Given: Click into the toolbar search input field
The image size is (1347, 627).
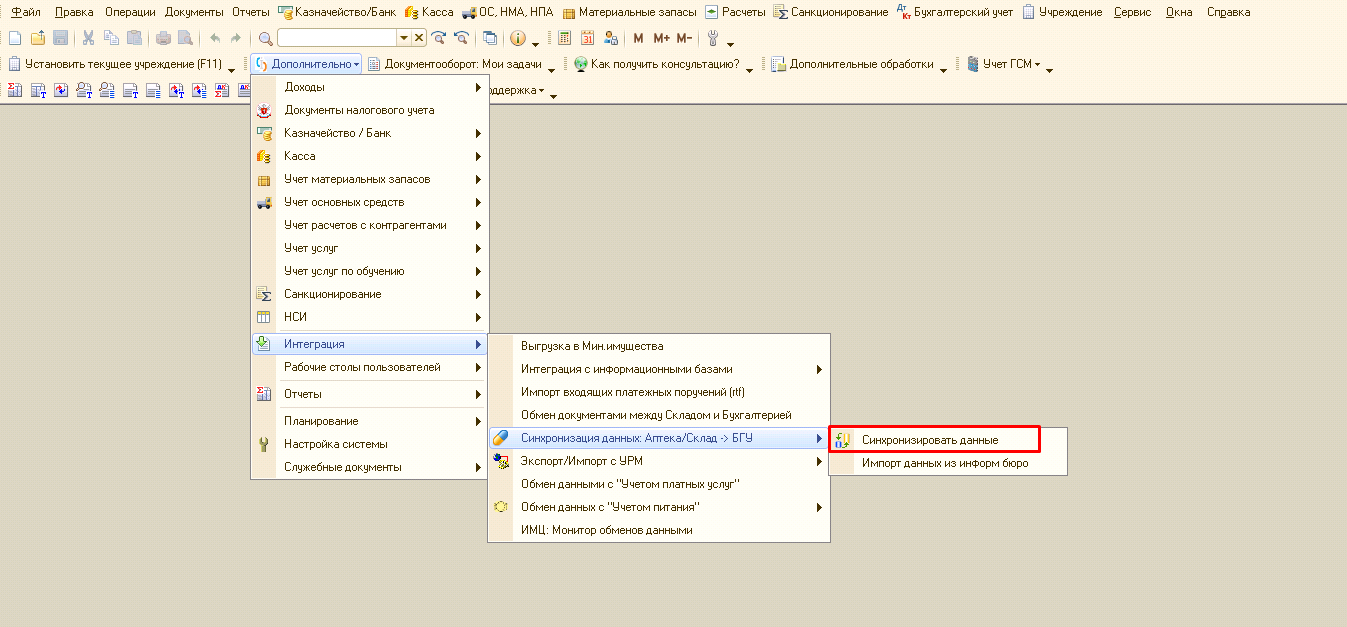Looking at the screenshot, I should point(337,38).
